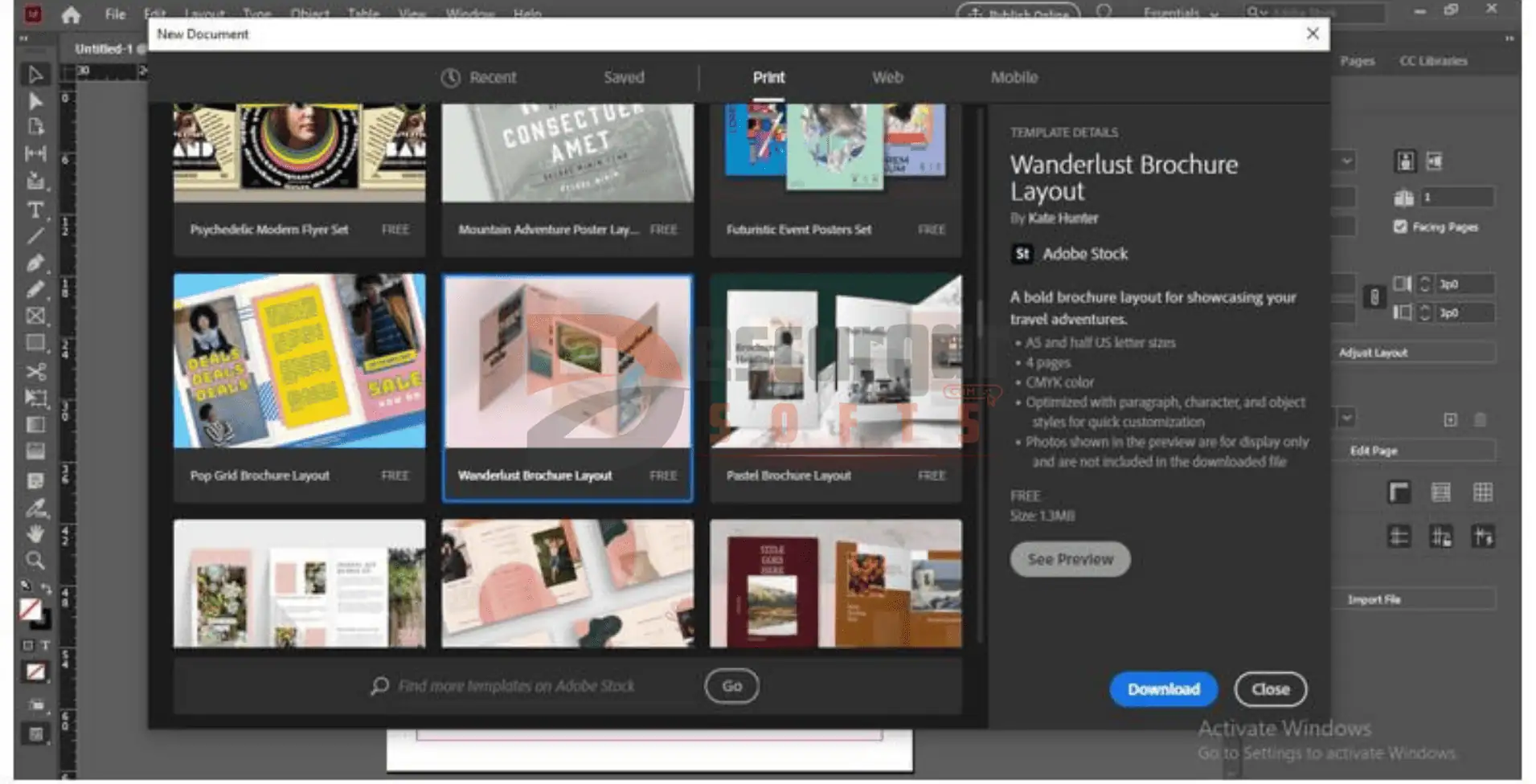Click the delete page trash icon

point(1481,419)
